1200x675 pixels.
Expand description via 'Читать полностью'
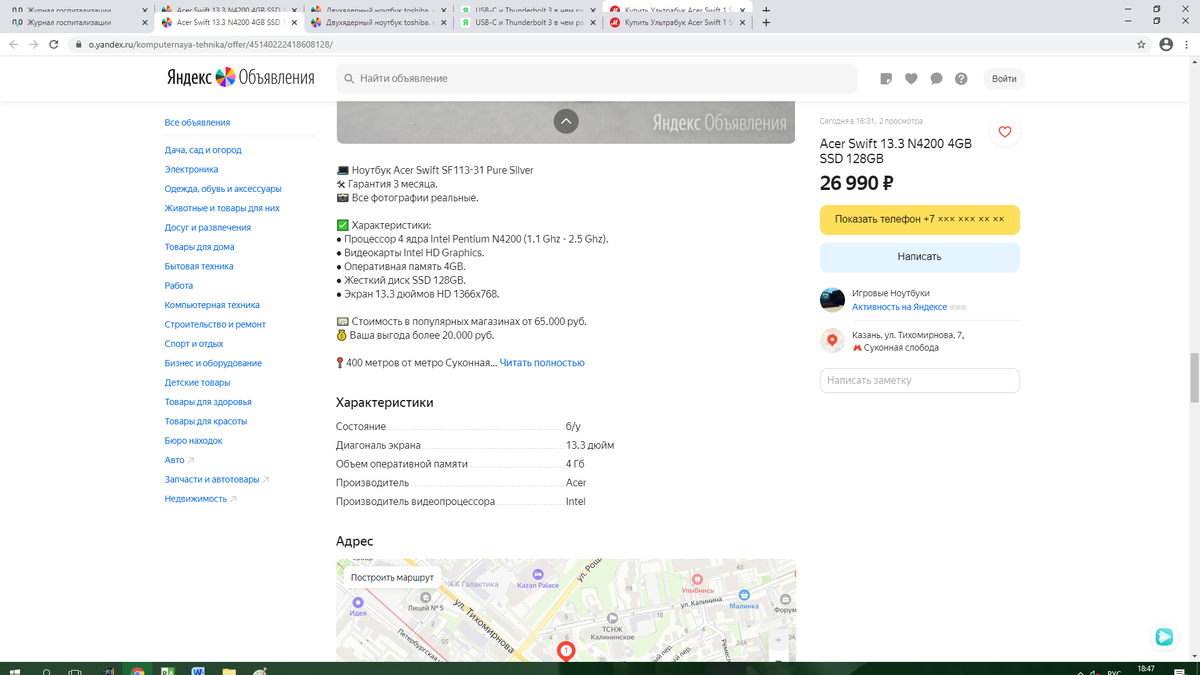(542, 363)
